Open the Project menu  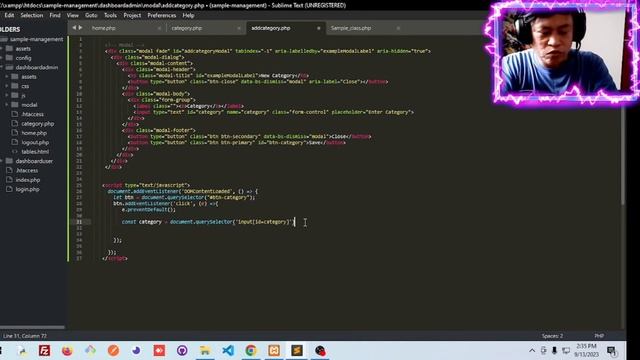[x=132, y=15]
